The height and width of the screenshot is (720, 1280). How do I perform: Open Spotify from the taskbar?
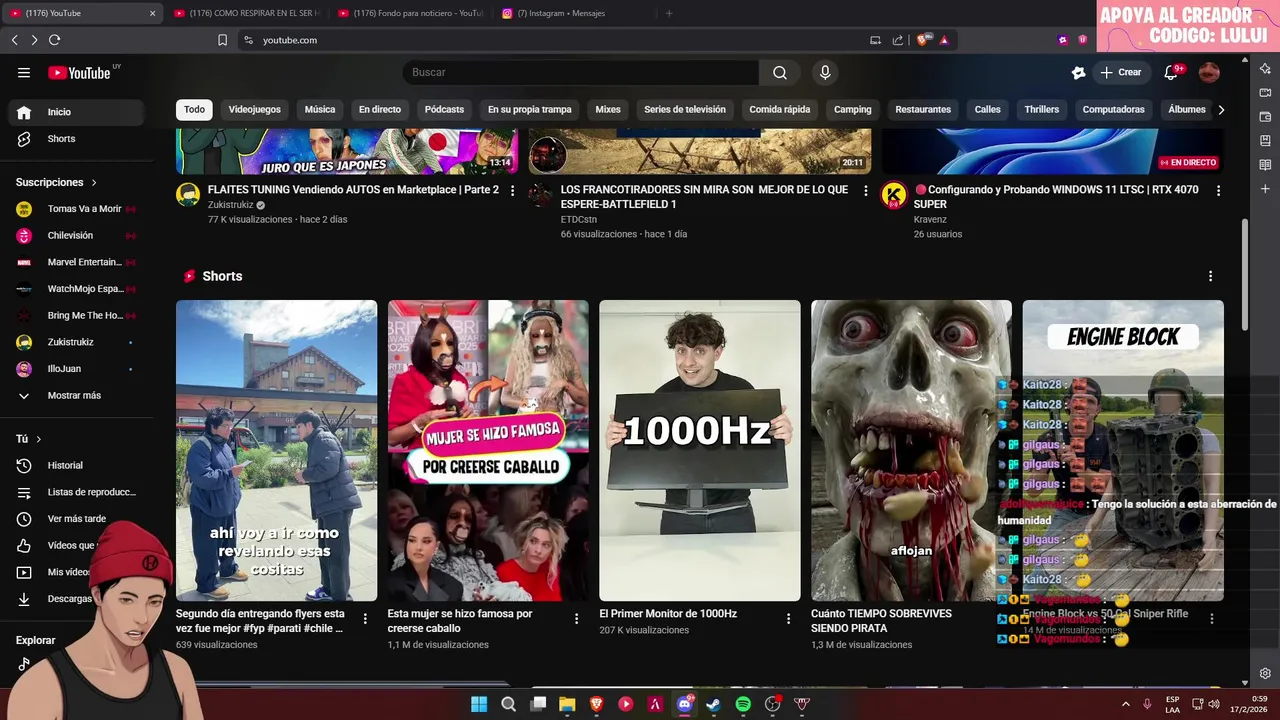743,704
